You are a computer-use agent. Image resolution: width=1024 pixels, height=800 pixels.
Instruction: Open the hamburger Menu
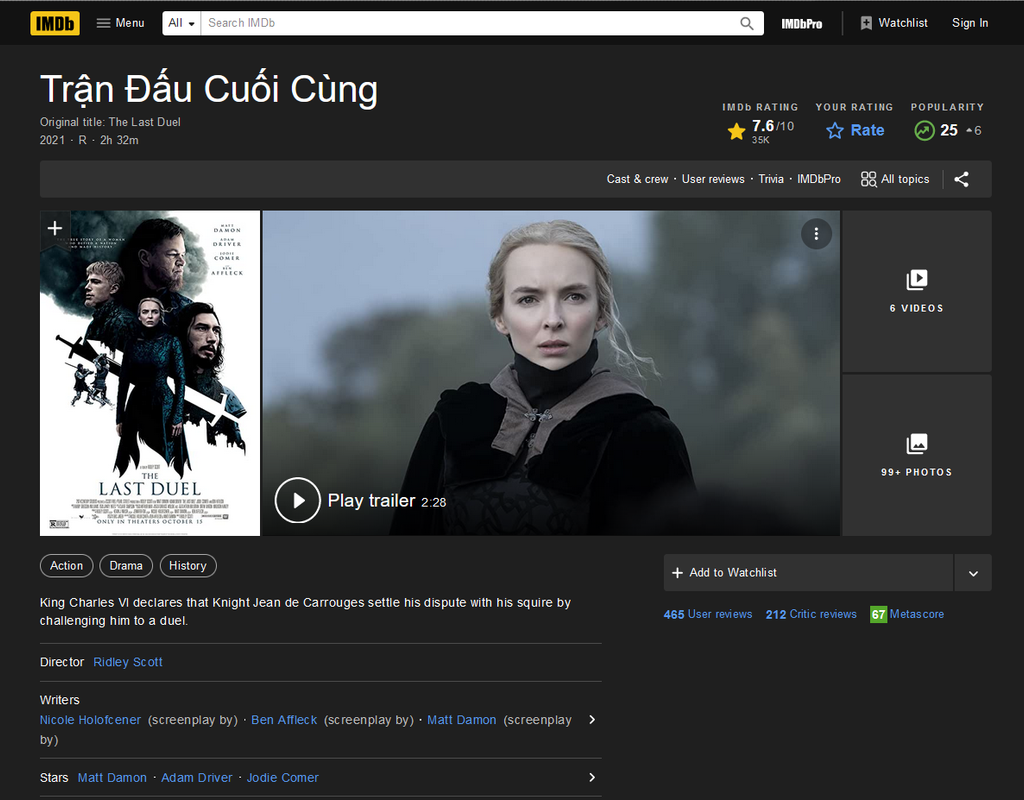click(x=120, y=23)
